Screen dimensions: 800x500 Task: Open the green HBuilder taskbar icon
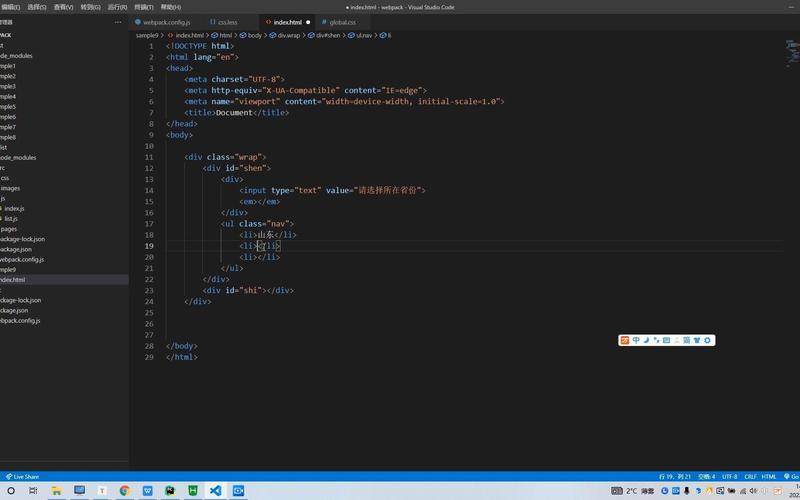pos(193,491)
